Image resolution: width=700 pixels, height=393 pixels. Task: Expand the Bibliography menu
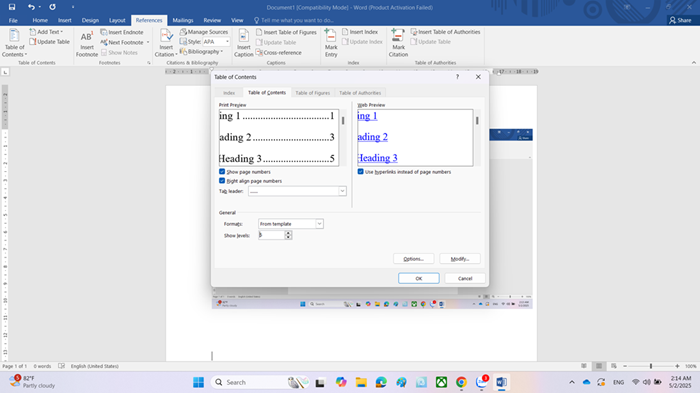[201, 52]
